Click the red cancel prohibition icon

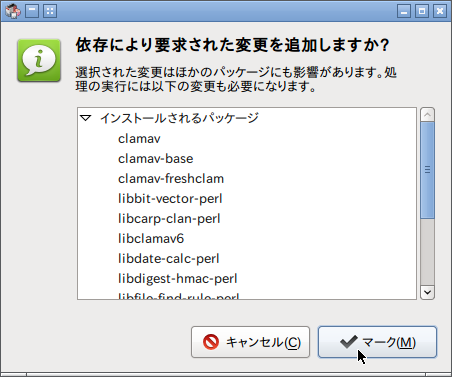coord(211,342)
